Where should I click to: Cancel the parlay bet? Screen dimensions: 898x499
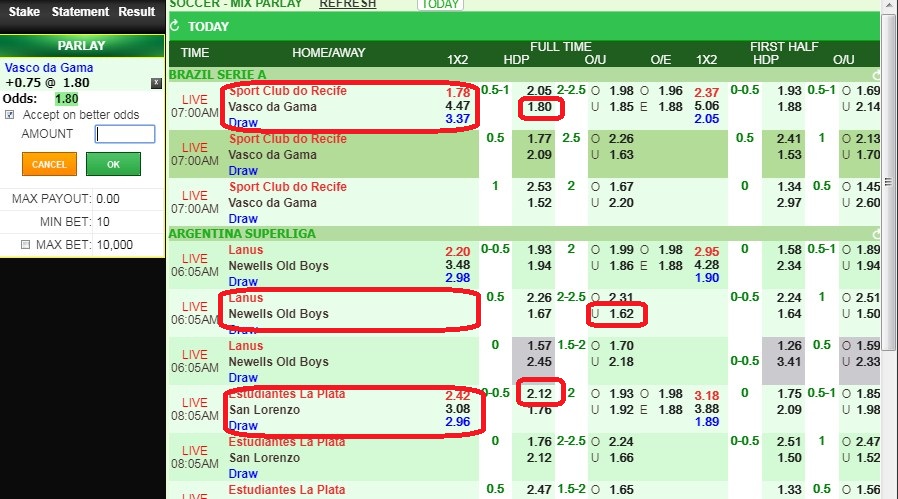[x=49, y=164]
